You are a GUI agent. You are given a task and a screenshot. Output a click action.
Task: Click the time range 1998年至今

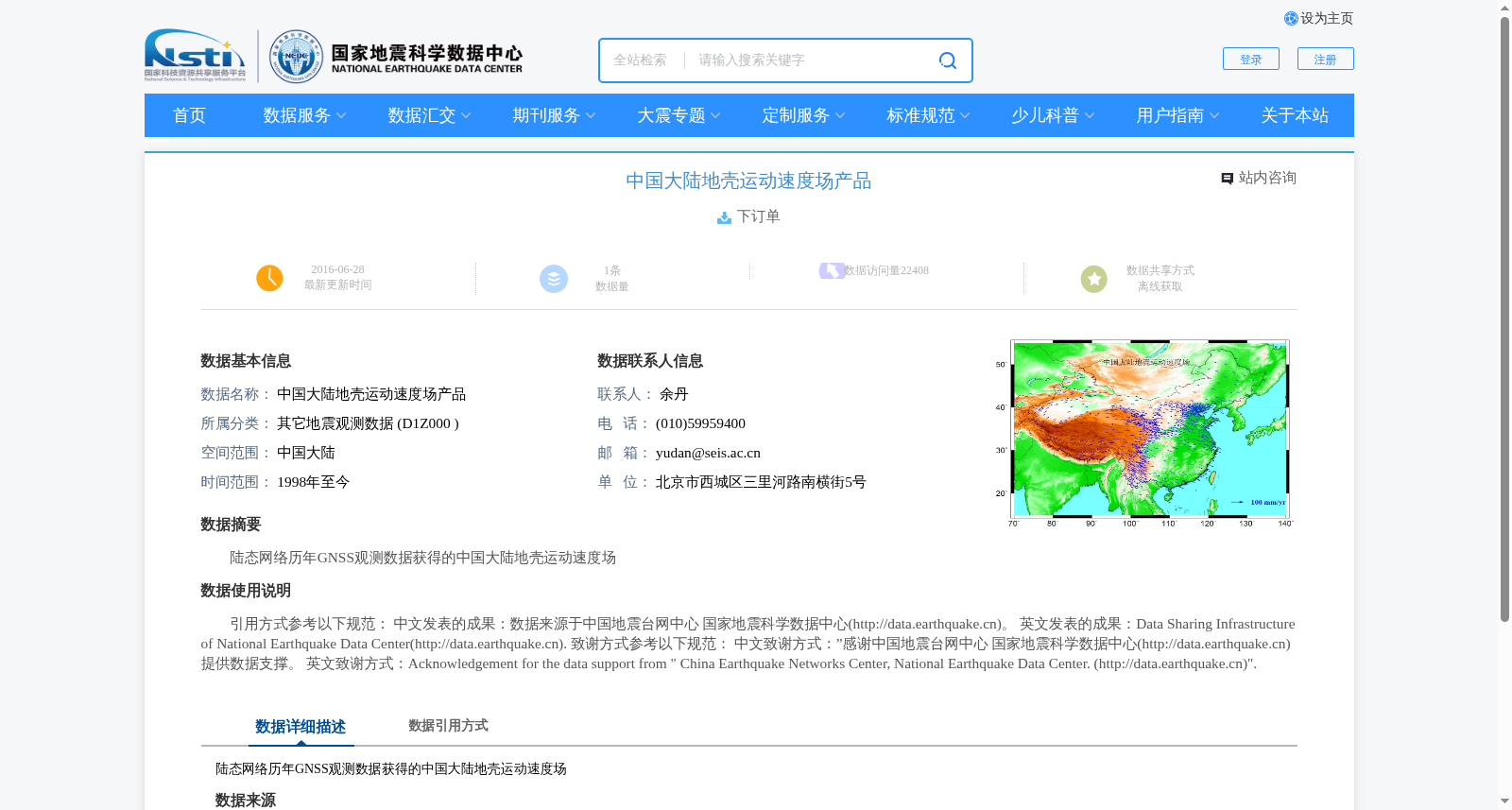pos(313,483)
